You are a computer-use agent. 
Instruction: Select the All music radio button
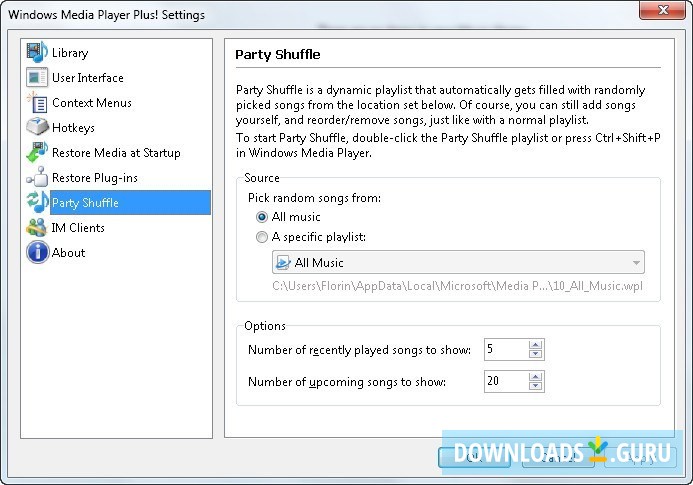click(x=262, y=217)
